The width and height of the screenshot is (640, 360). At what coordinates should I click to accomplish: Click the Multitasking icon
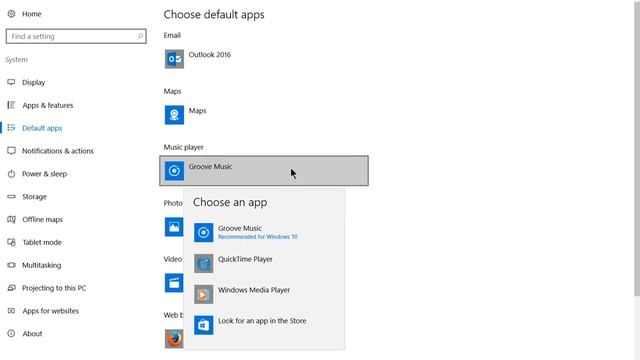point(11,265)
